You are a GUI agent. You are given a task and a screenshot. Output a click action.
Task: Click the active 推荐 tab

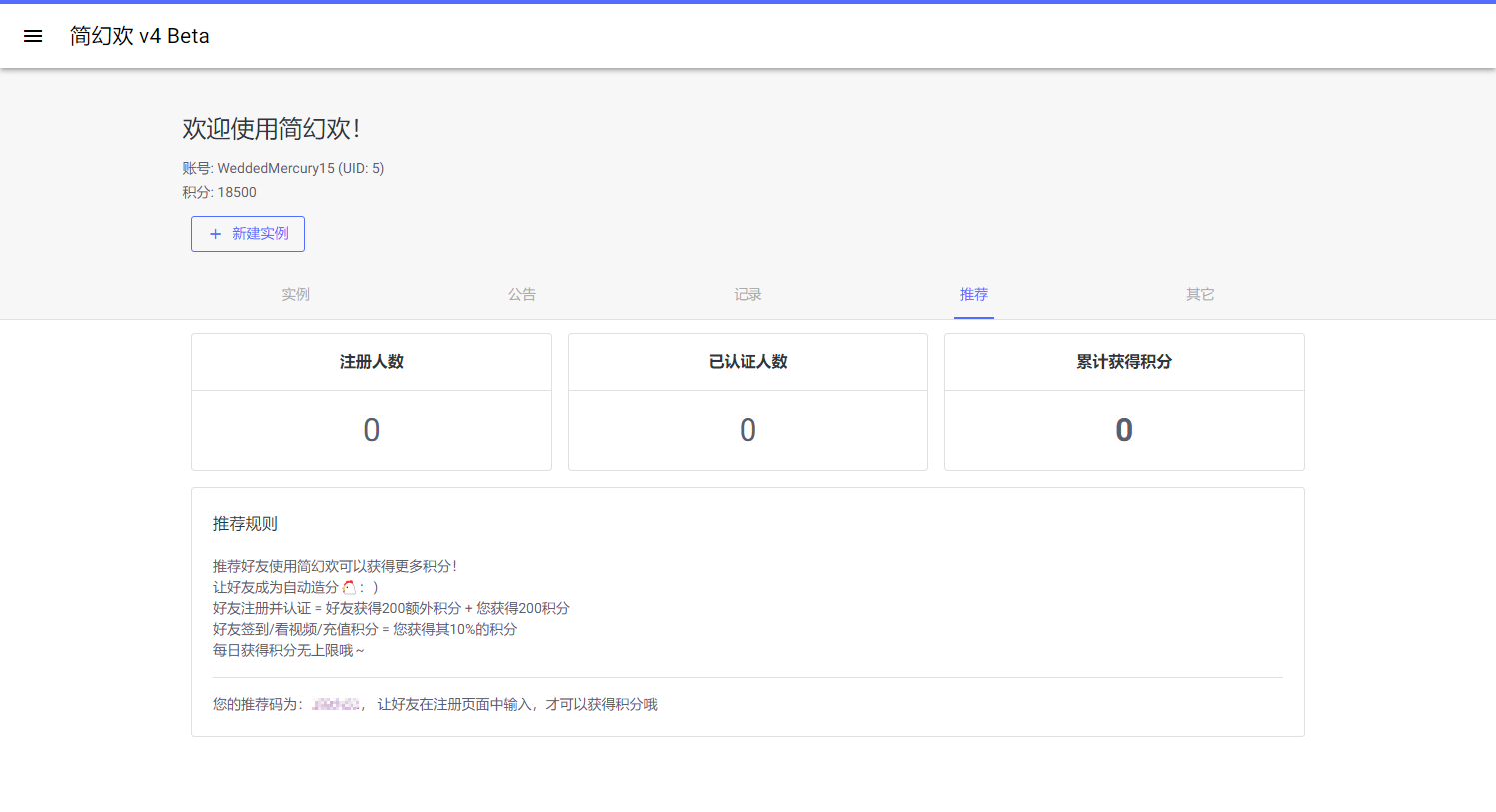[x=974, y=294]
